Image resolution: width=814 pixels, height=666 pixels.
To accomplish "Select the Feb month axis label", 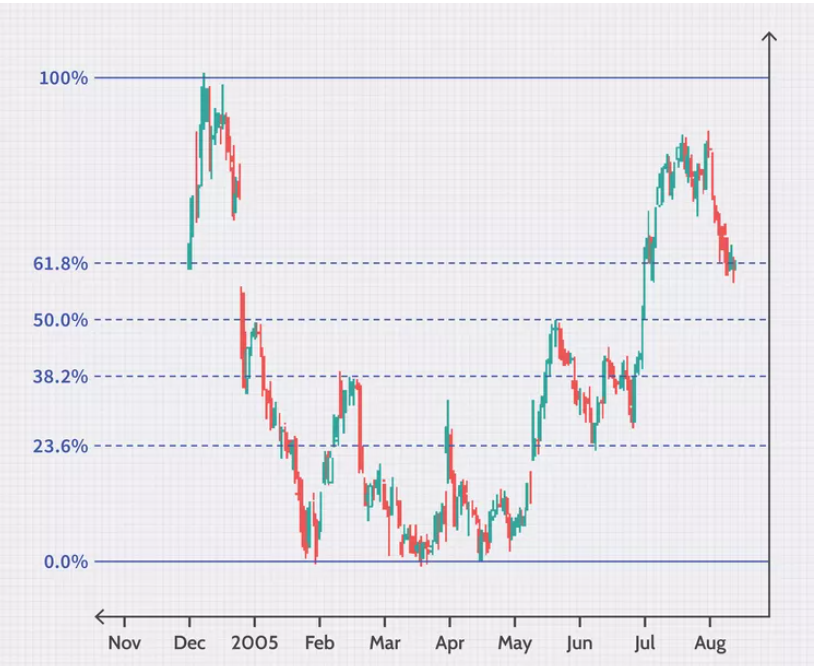I will pos(319,643).
